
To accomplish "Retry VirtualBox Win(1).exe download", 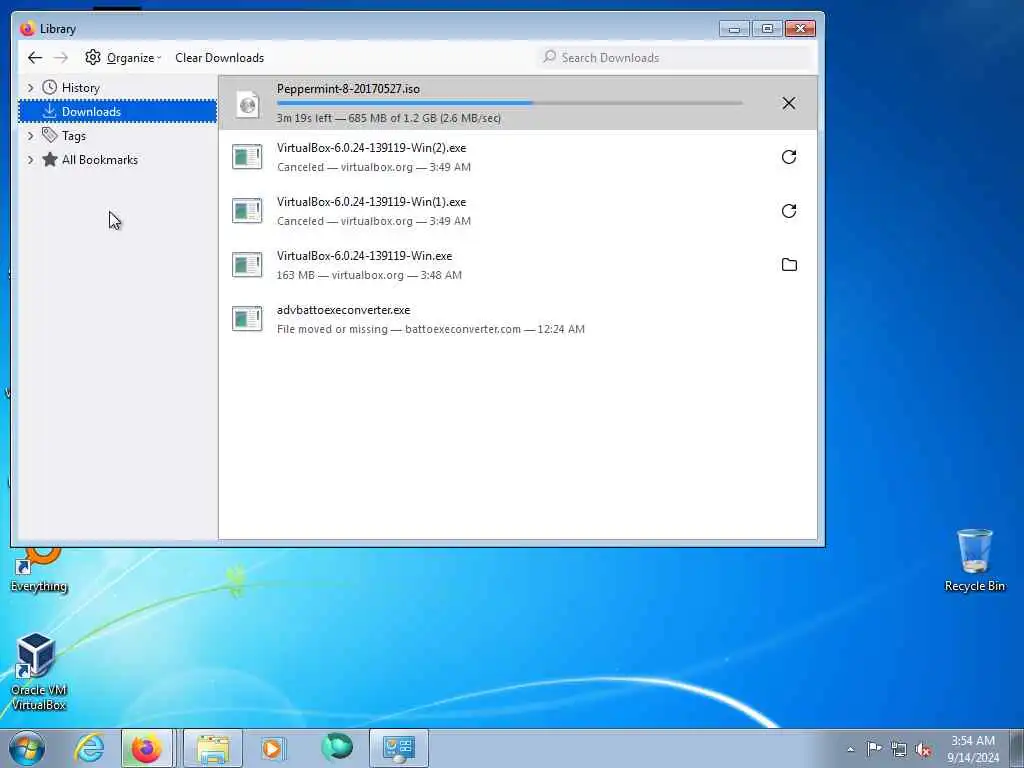I will [x=789, y=211].
